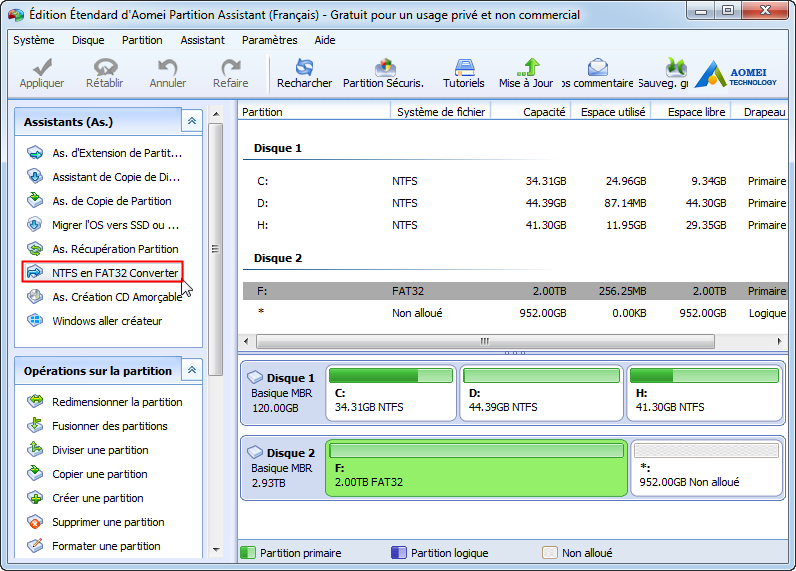Viewport: 796px width, 571px height.
Task: Click the commentaire envelope toolbar icon
Action: 598,68
